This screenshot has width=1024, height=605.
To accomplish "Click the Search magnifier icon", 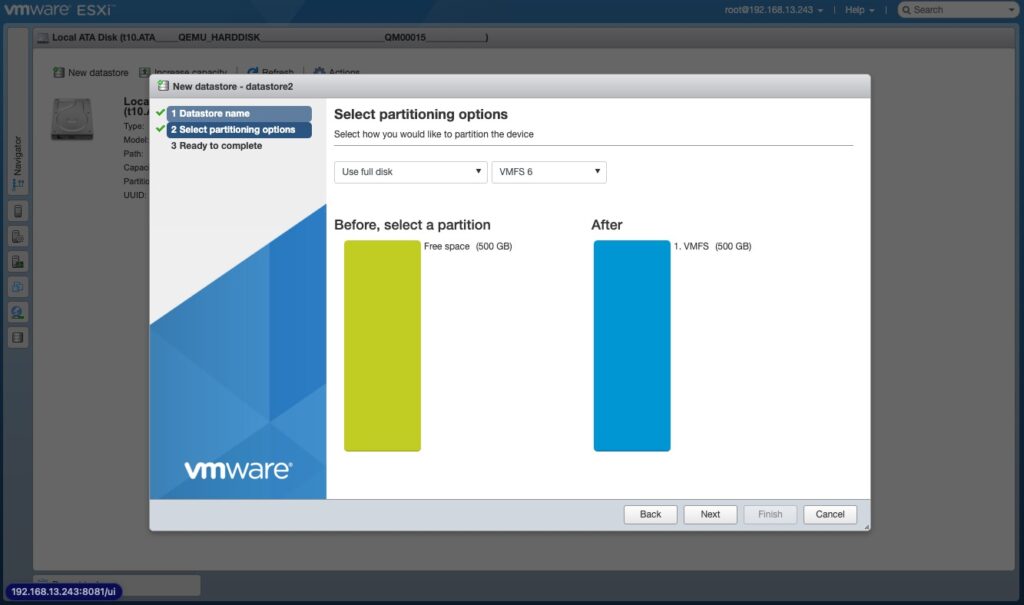I will pos(906,10).
